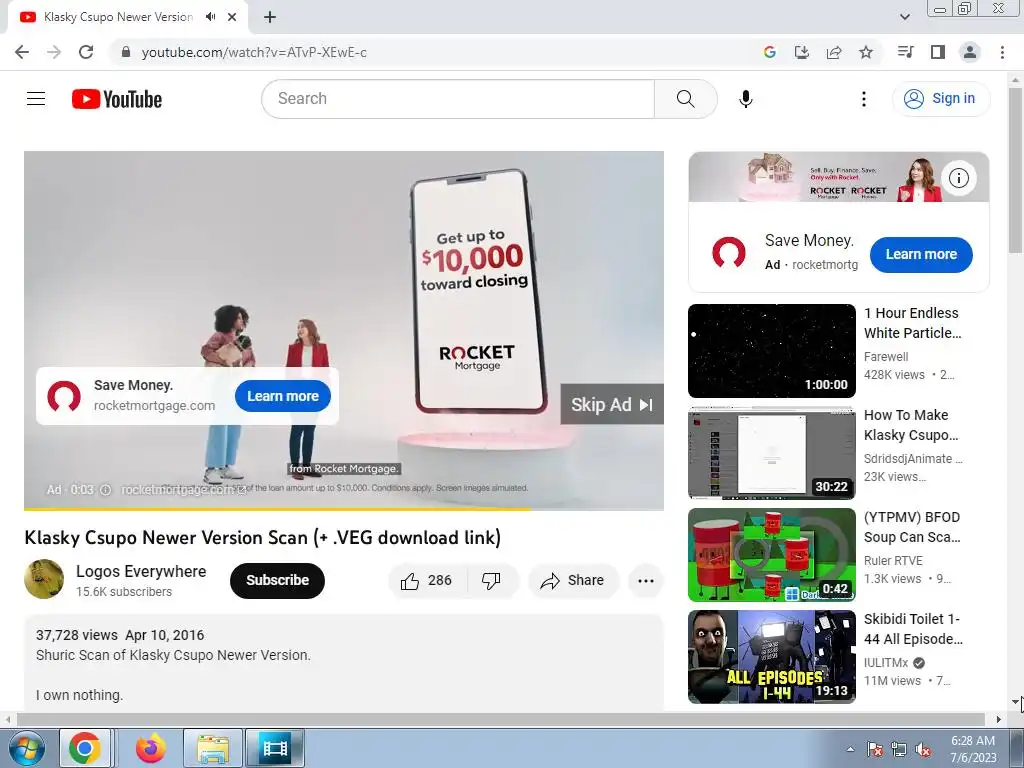The height and width of the screenshot is (768, 1024).
Task: Open the taskbar clock showing 6:28 AM
Action: [x=973, y=749]
